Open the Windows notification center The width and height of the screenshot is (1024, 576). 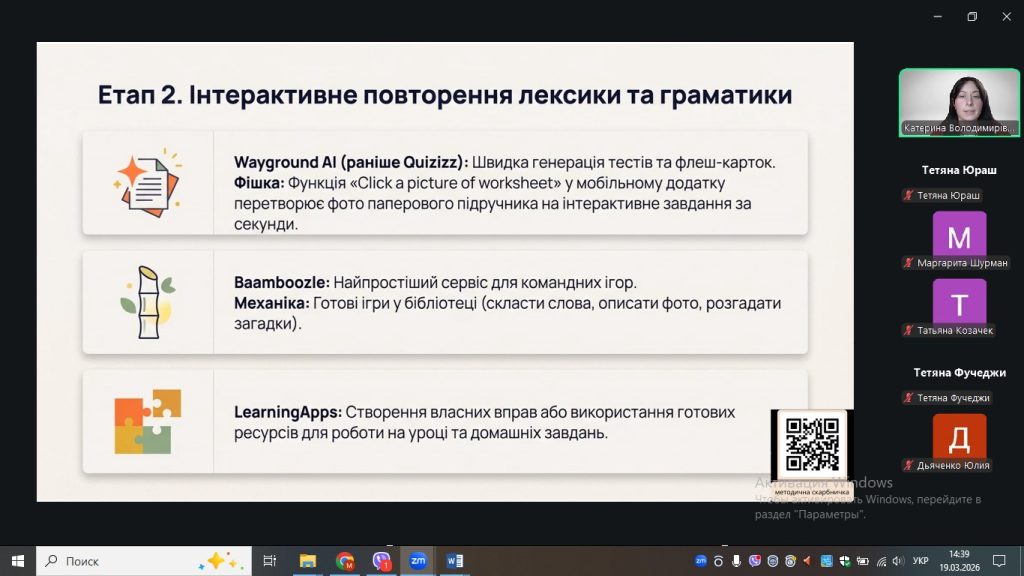[x=998, y=560]
